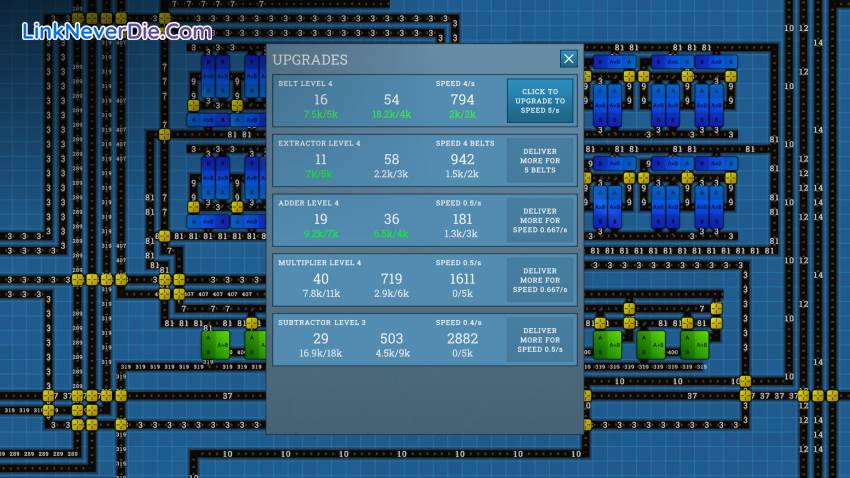Click the Multiplier 'Deliver more' upgrade button
850x478 pixels.
[x=540, y=280]
